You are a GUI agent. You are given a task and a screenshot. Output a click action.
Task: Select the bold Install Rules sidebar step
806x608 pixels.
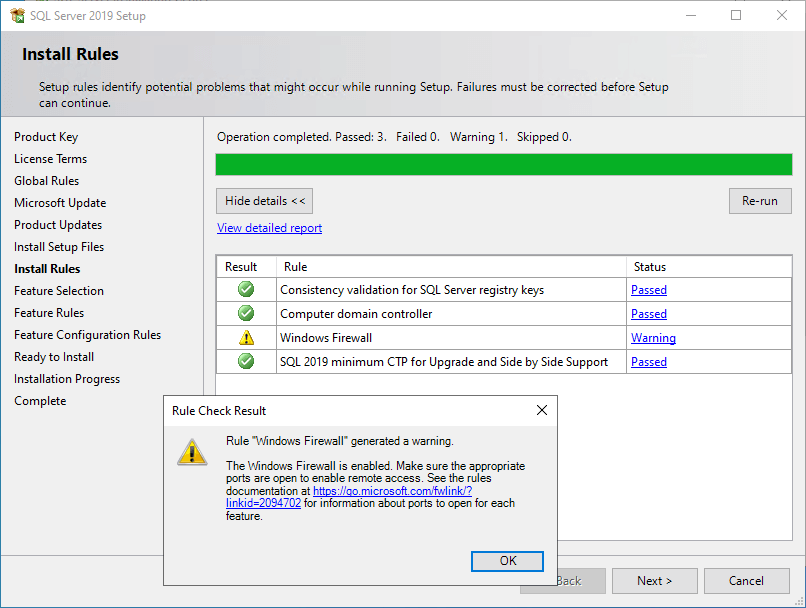pos(47,269)
